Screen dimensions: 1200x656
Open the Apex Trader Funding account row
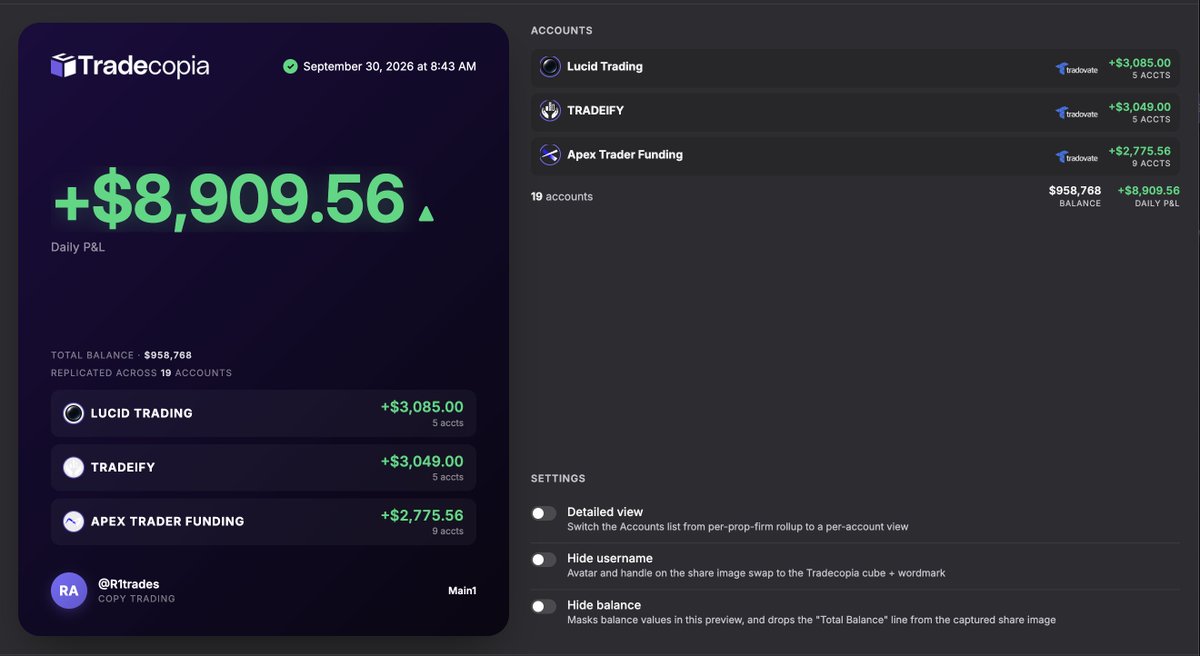(x=855, y=156)
